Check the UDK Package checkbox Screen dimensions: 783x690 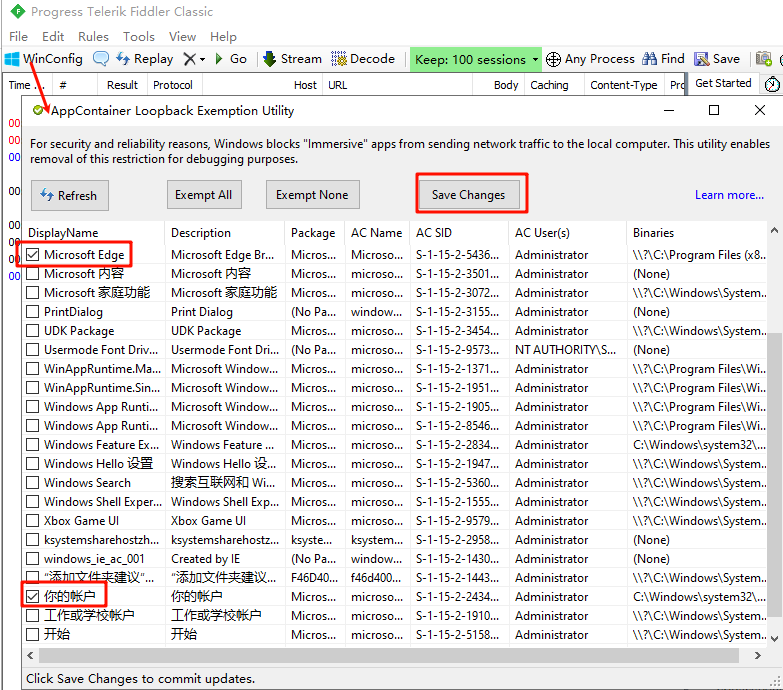pos(32,331)
